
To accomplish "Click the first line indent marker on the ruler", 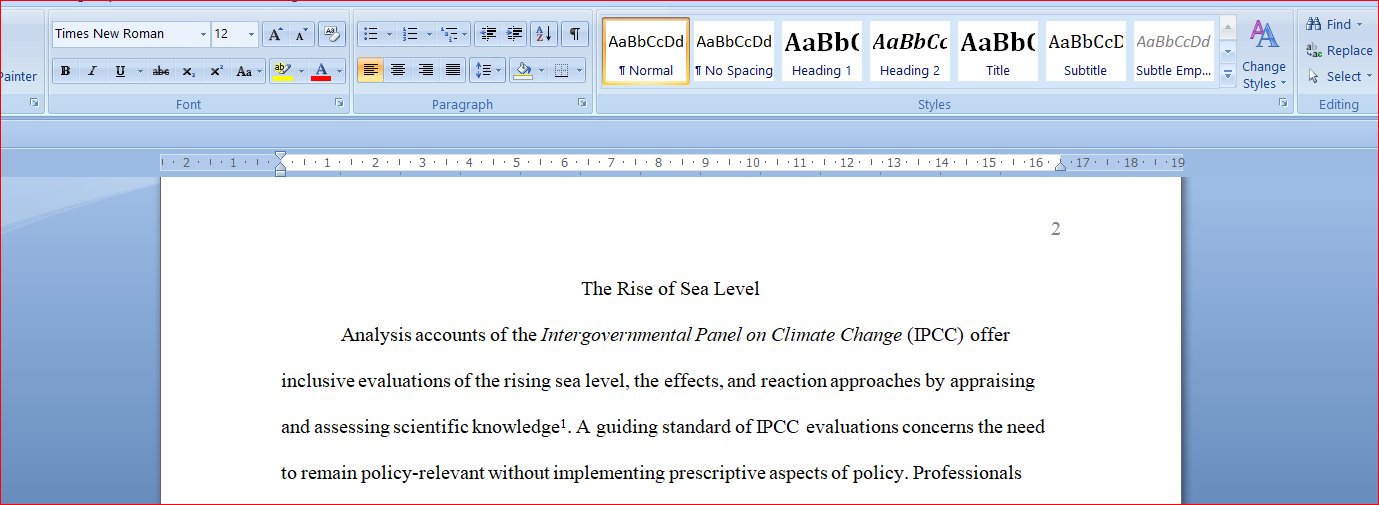I will (x=281, y=156).
